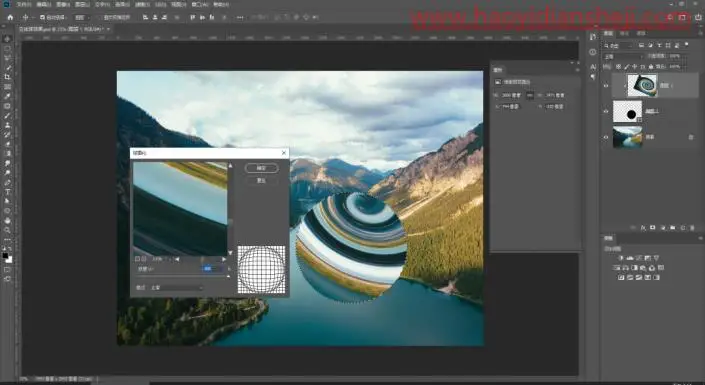Switch to the Channels tab
Viewport: 705px width, 385px height.
click(624, 33)
